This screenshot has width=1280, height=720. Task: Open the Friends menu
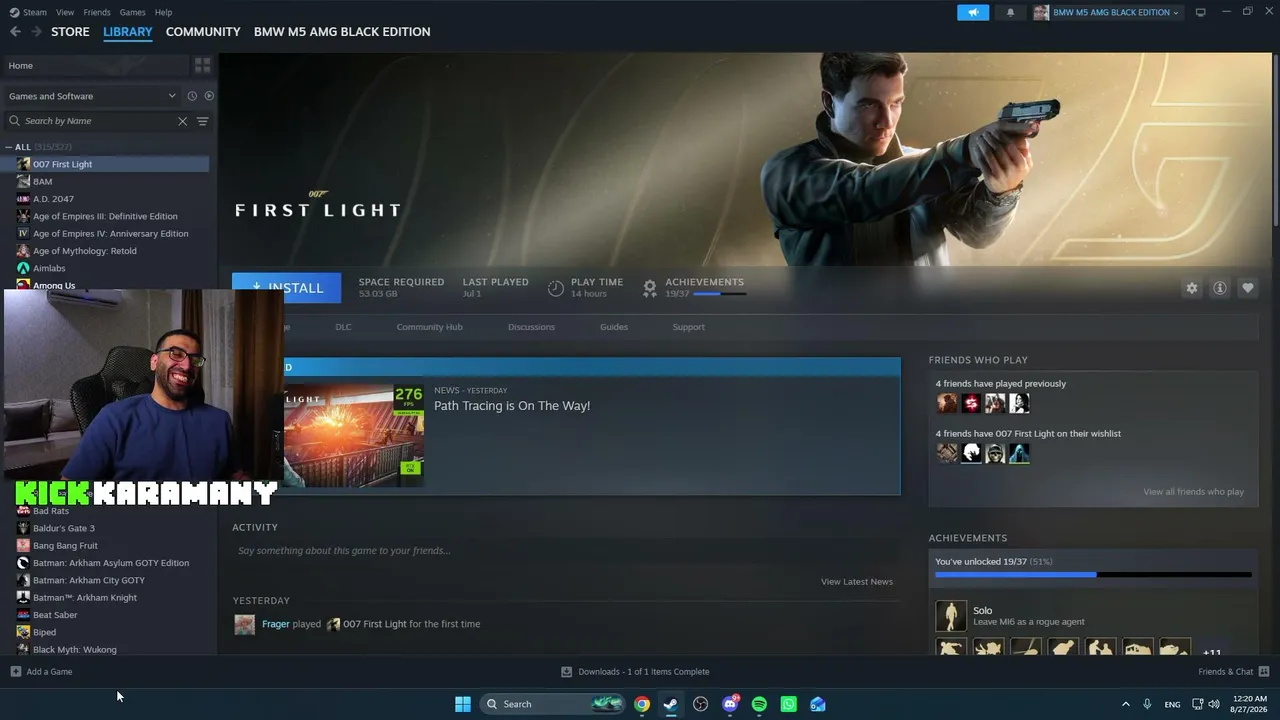(97, 12)
